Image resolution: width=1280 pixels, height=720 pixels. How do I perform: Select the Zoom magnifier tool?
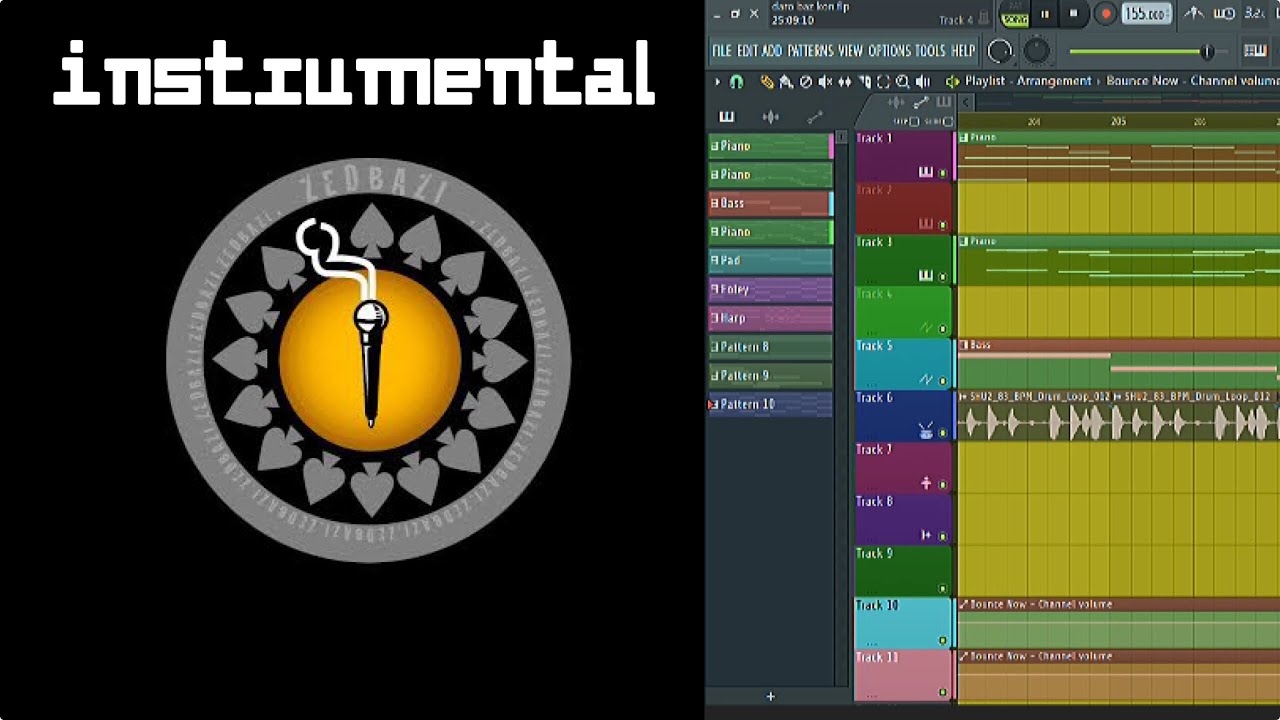click(x=903, y=82)
